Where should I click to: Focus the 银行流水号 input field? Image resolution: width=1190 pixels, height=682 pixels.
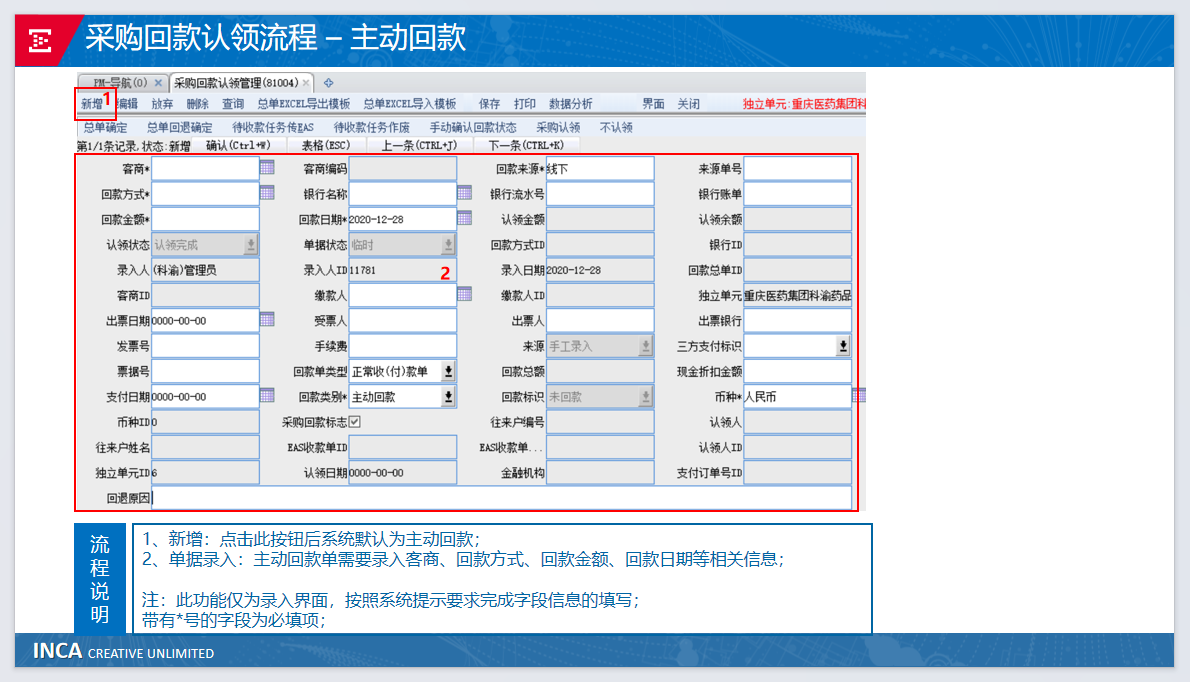click(600, 193)
